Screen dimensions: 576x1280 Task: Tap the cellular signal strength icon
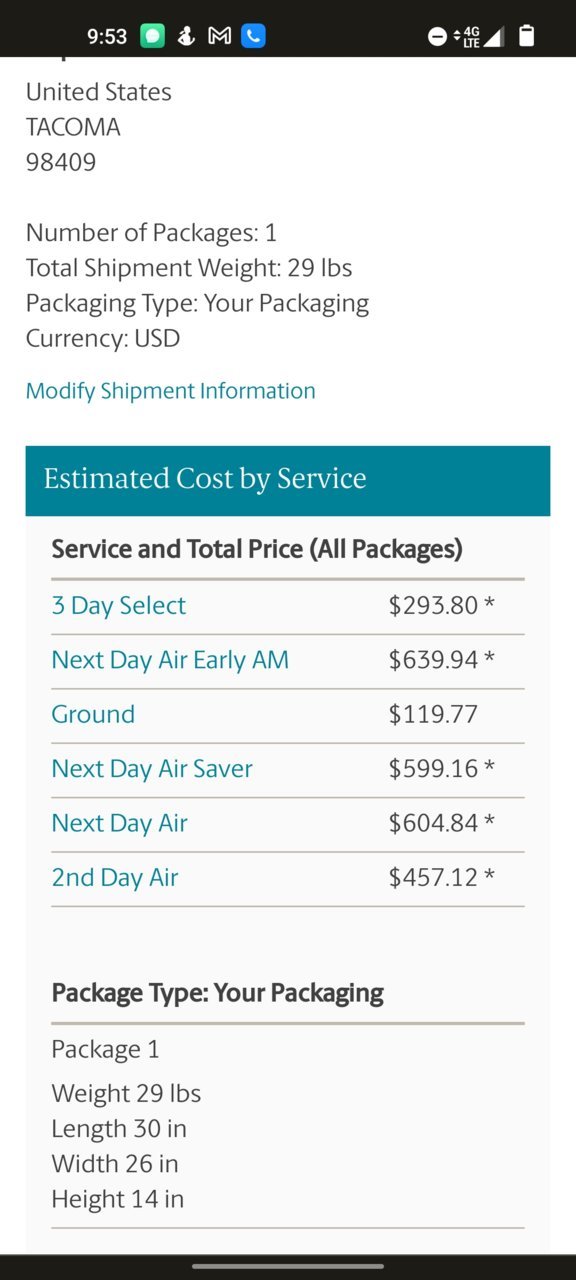tap(493, 37)
